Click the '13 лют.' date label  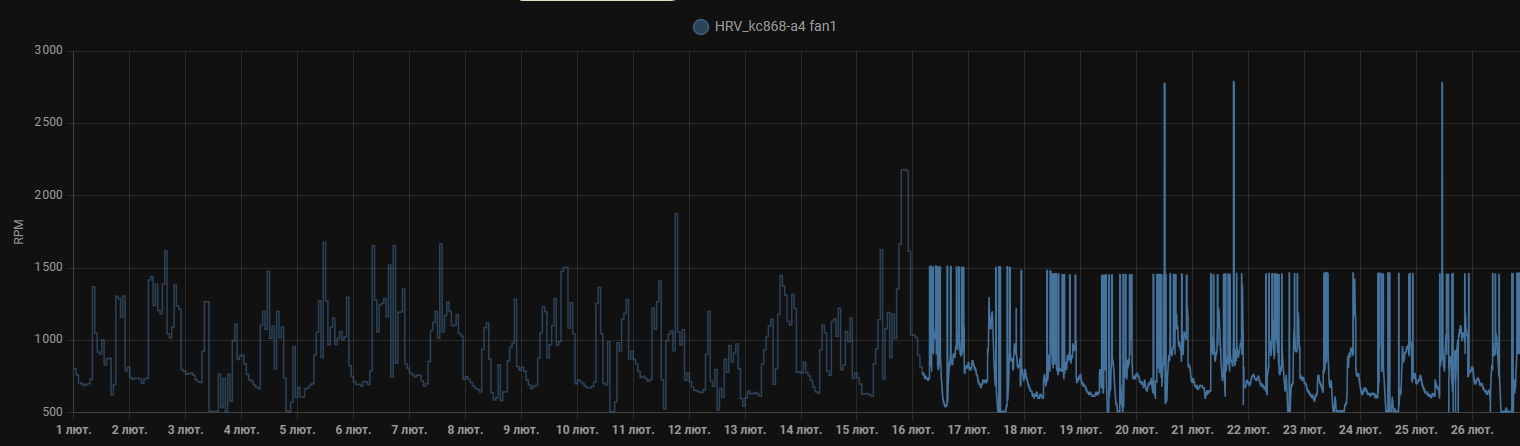point(745,430)
